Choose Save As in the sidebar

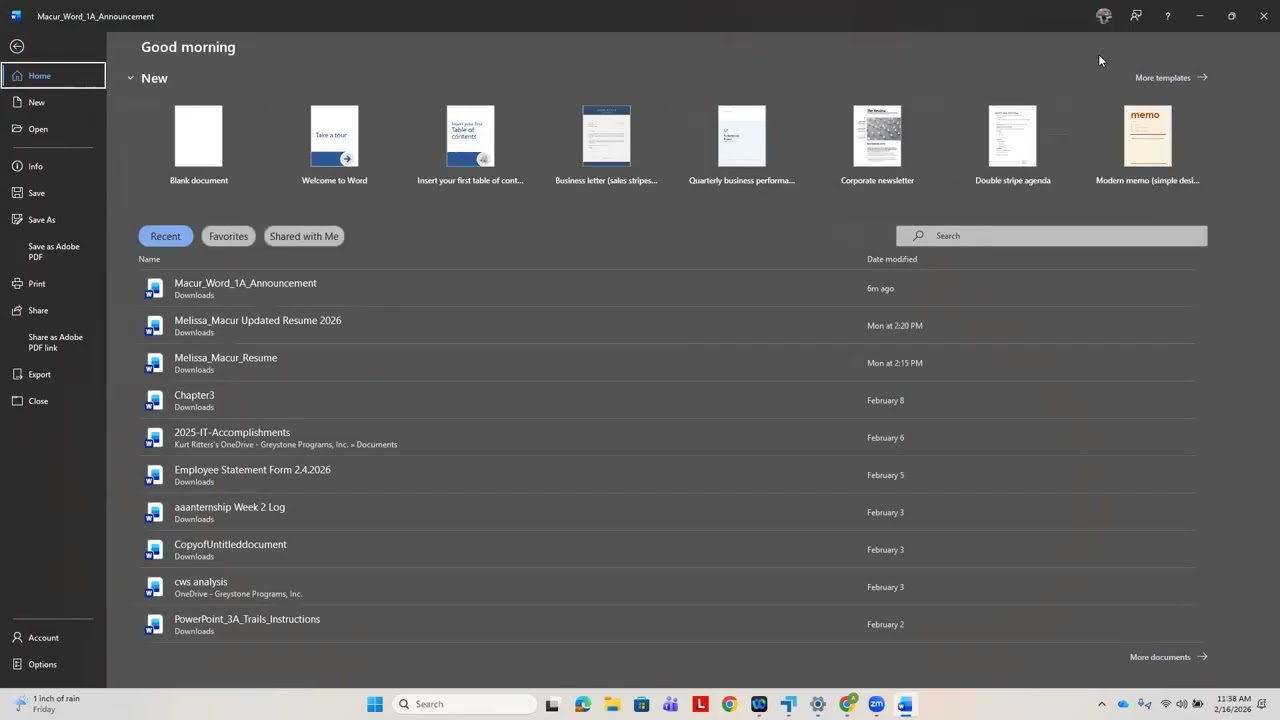click(54, 220)
